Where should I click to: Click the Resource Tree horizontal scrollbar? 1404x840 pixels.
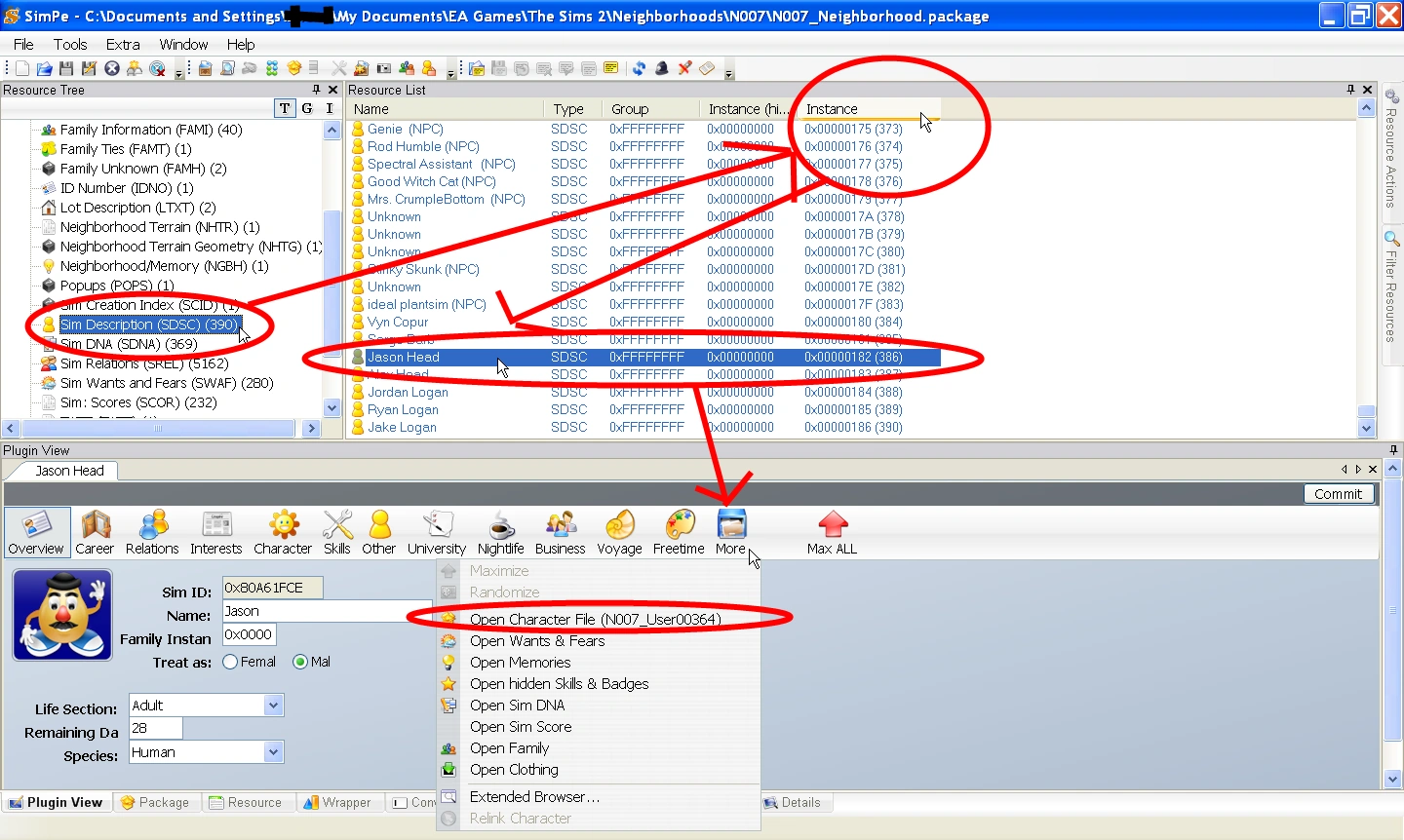point(161,428)
